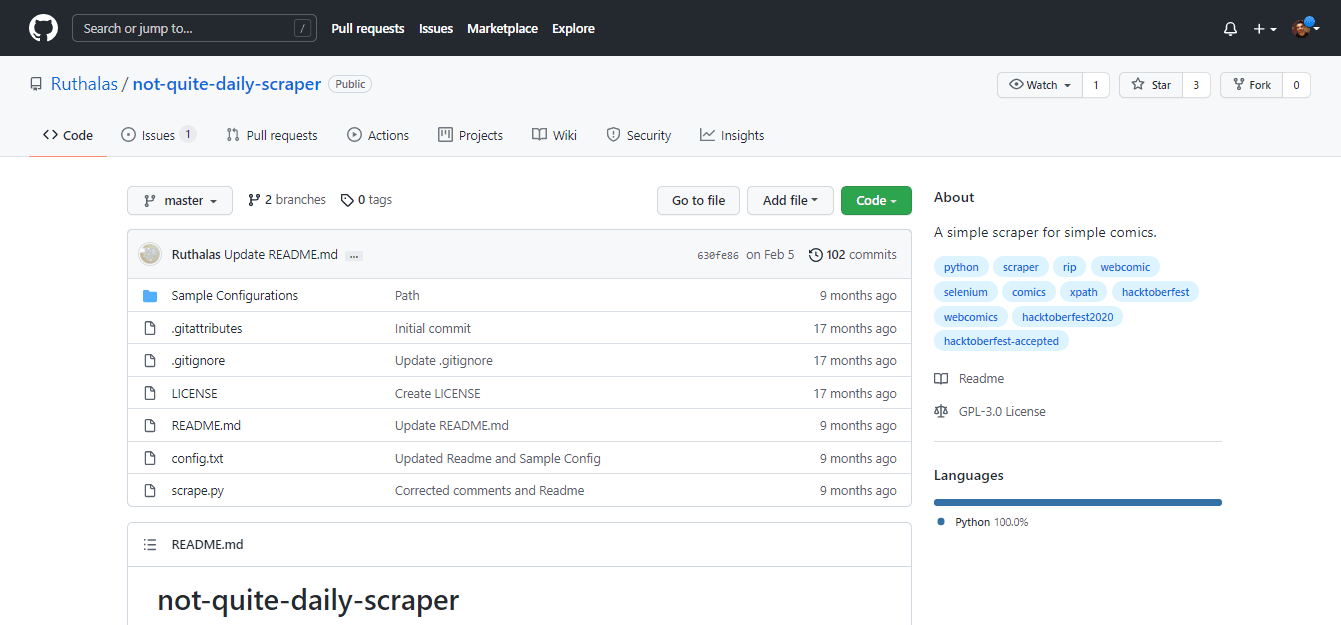Screen dimensions: 1341x625
Task: Open the master branch dropdown
Action: point(180,201)
